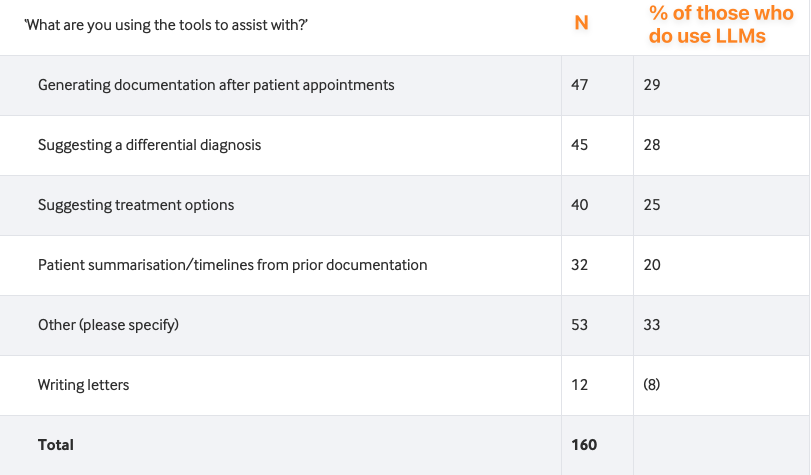This screenshot has height=475, width=811.
Task: Click 'Suggesting treatment options' row label
Action: pos(136,205)
